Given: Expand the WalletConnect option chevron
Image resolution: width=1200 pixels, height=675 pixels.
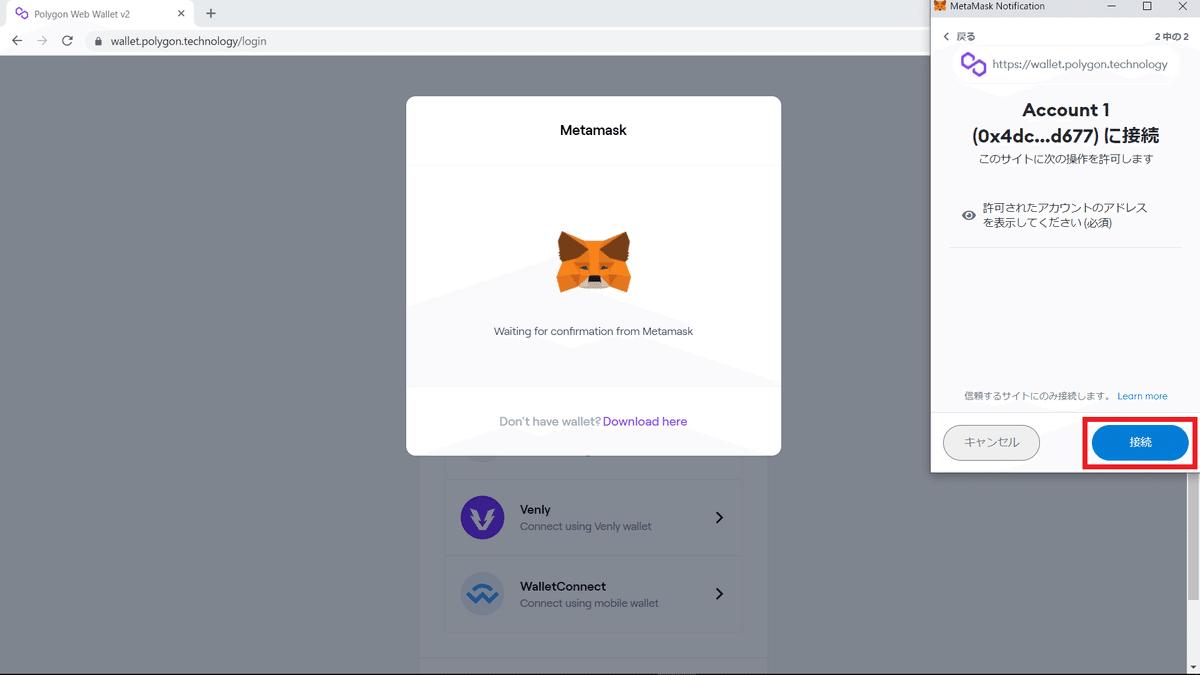Looking at the screenshot, I should [x=719, y=594].
